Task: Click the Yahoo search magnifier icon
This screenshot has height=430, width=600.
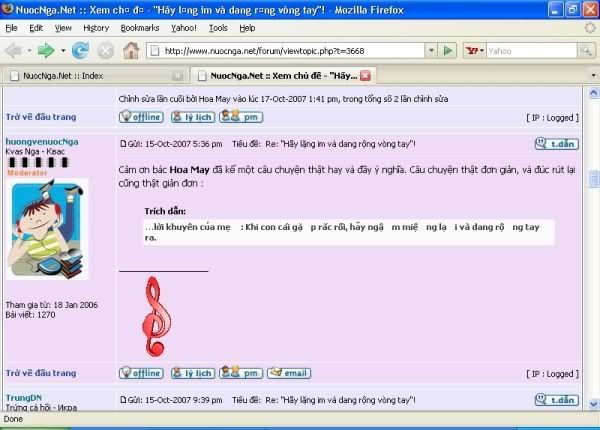Action: pyautogui.click(x=587, y=50)
